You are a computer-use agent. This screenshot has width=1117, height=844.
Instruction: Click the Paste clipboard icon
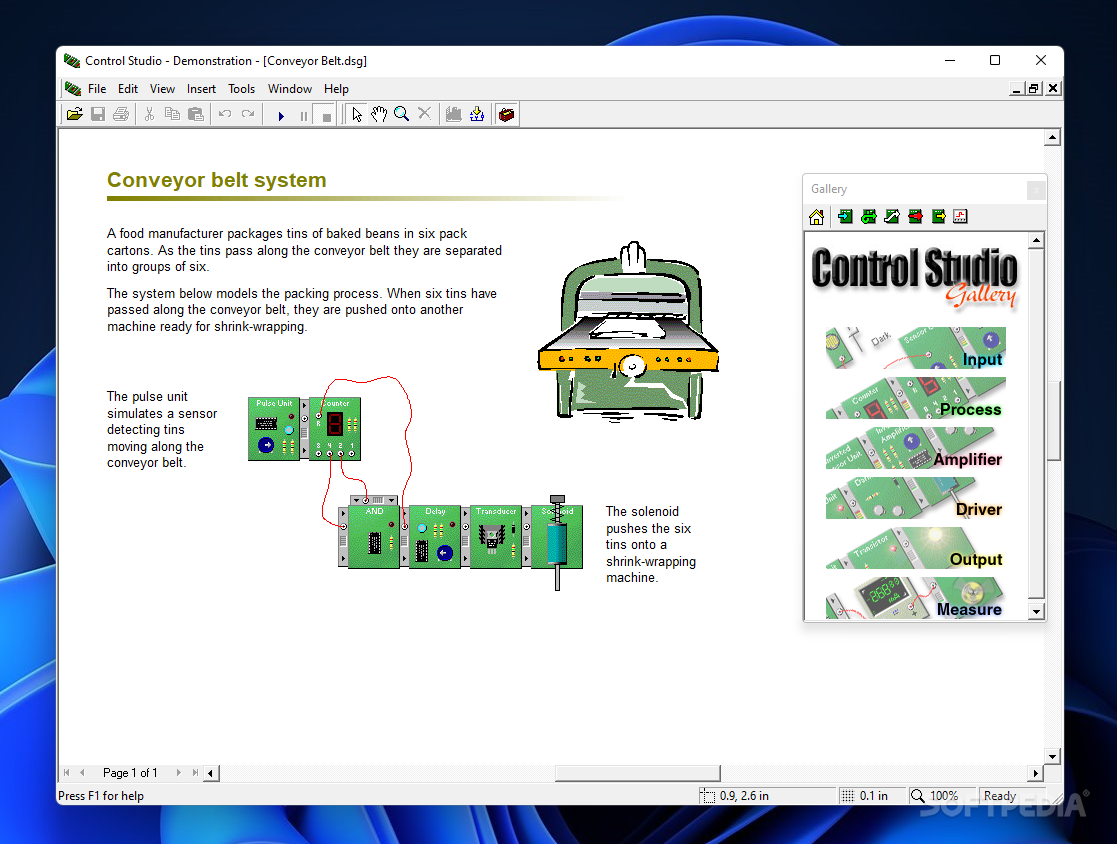(x=195, y=114)
